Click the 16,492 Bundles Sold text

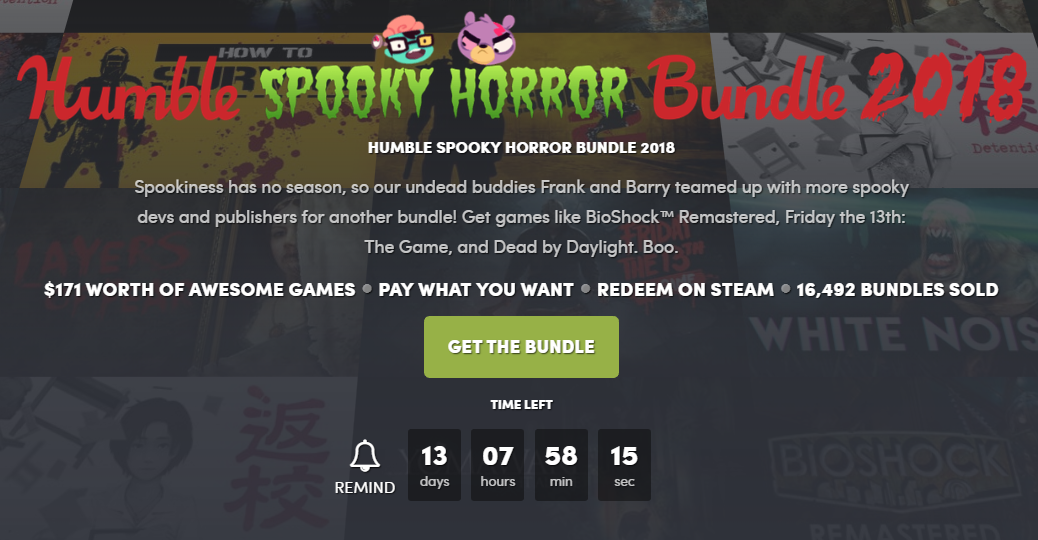point(897,290)
